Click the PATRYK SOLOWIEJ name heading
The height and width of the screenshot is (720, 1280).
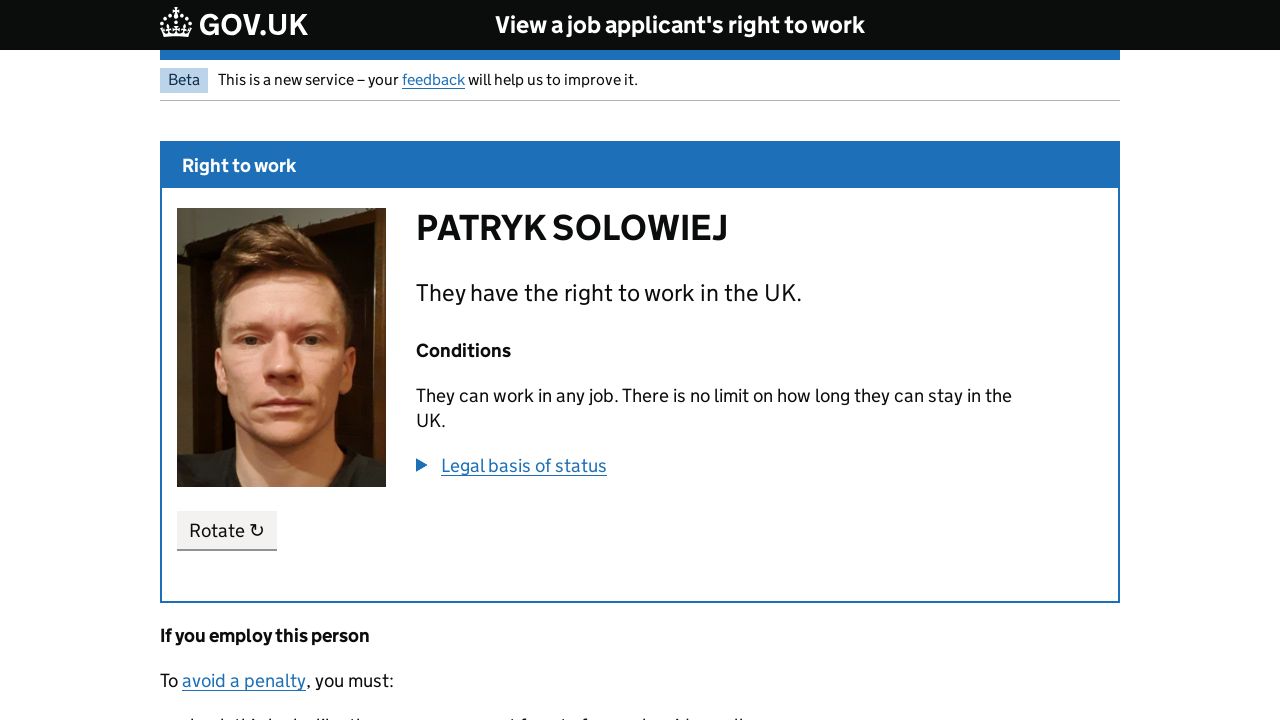tap(571, 228)
